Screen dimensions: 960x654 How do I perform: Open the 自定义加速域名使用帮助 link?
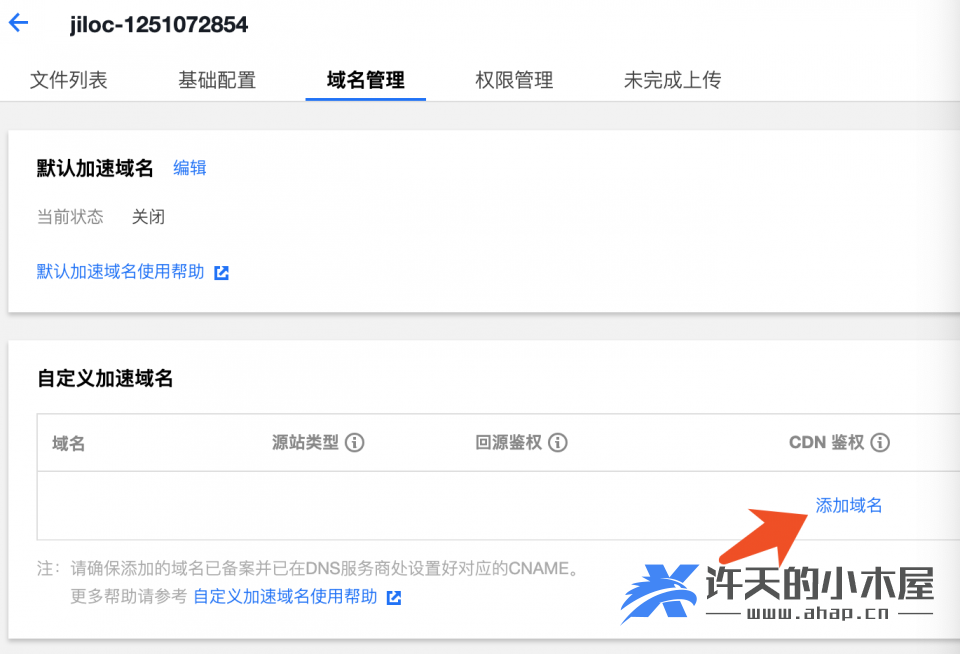pos(285,596)
